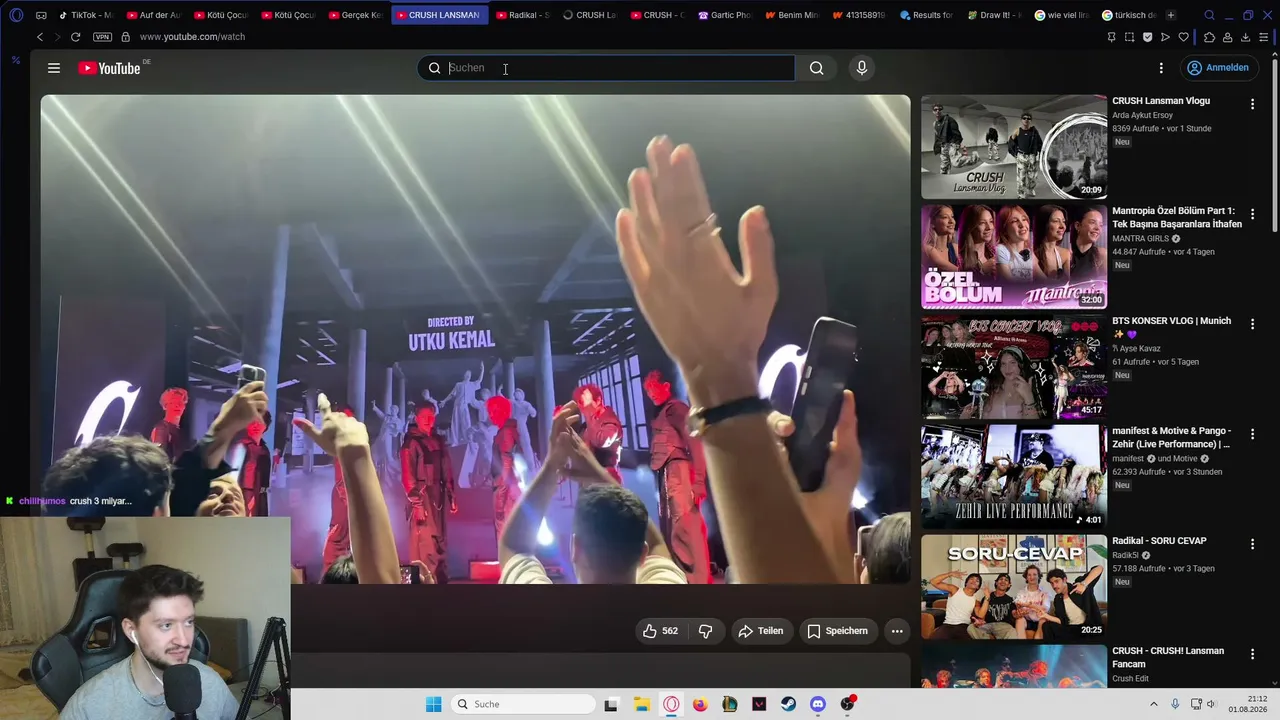Visit the Arda Aykut Ersoy channel

(1142, 115)
